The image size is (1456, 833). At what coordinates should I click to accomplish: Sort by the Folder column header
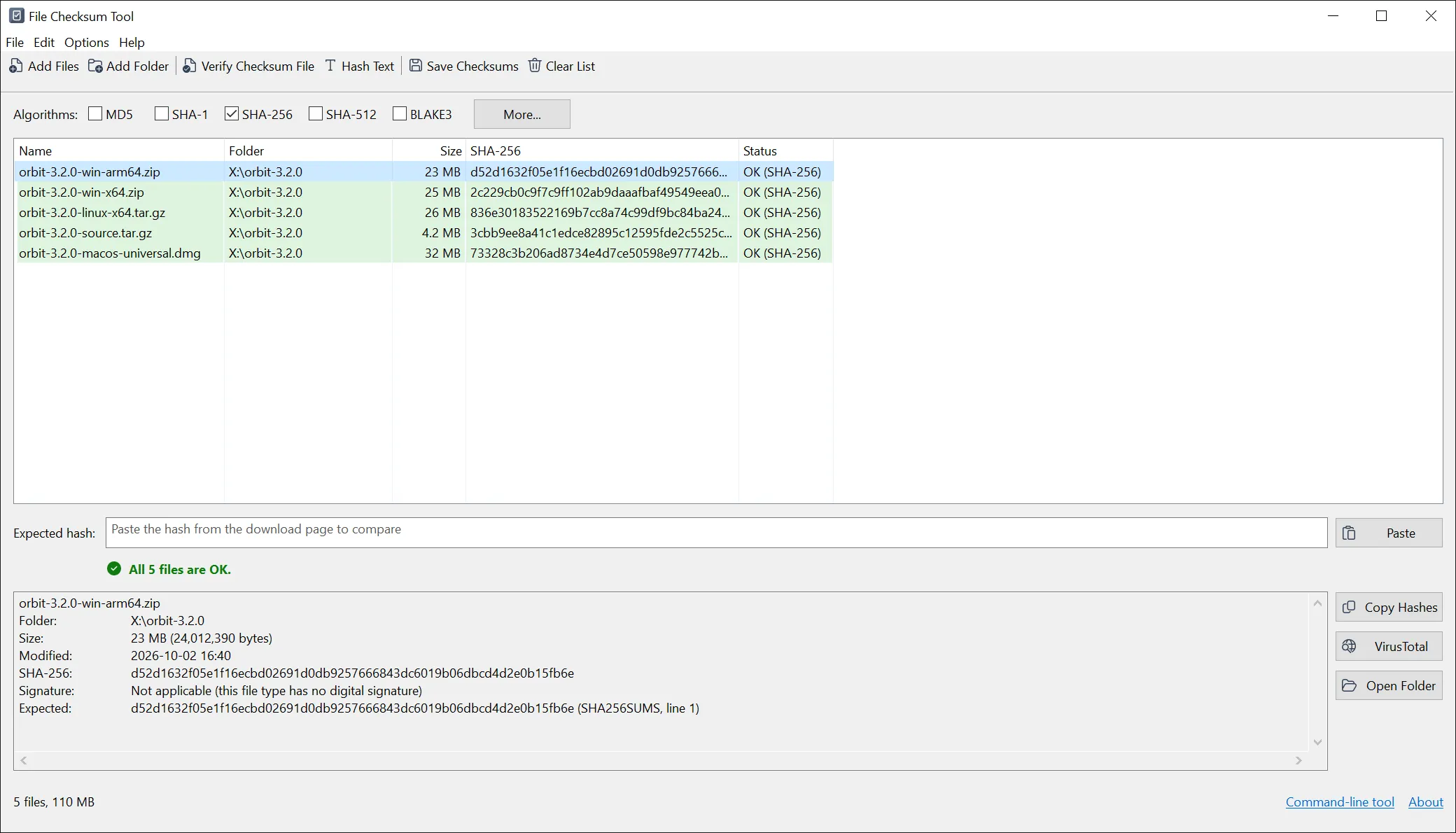click(x=308, y=150)
